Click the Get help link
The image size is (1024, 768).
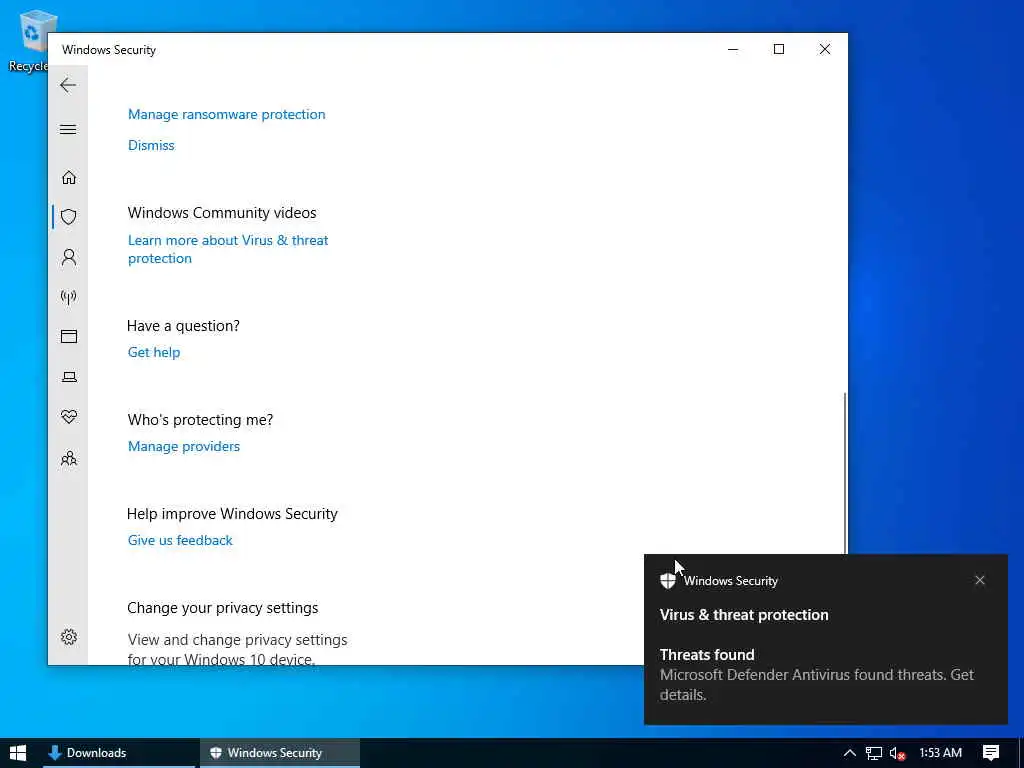(x=154, y=352)
